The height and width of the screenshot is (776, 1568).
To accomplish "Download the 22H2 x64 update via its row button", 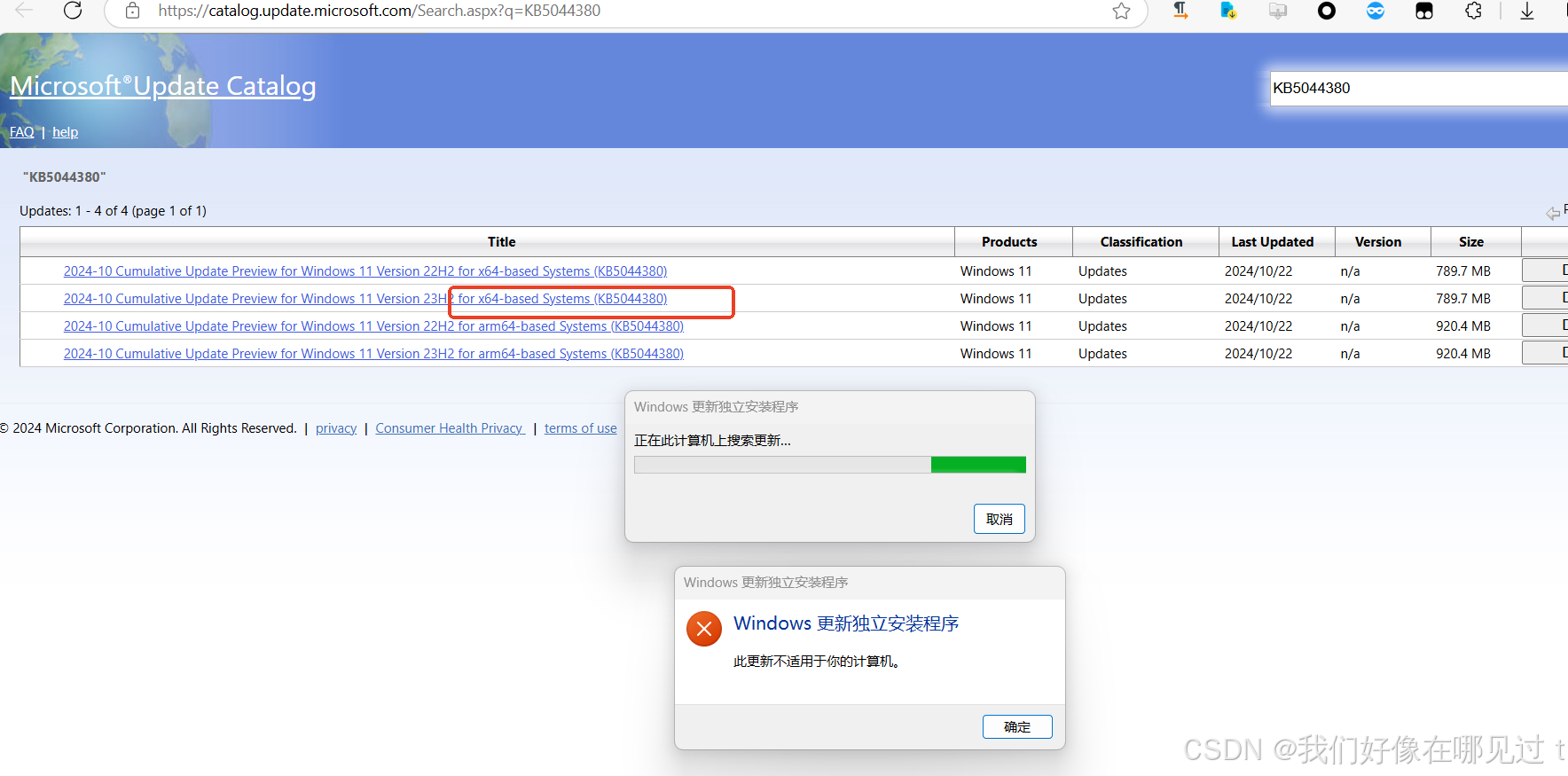I will (x=1546, y=270).
